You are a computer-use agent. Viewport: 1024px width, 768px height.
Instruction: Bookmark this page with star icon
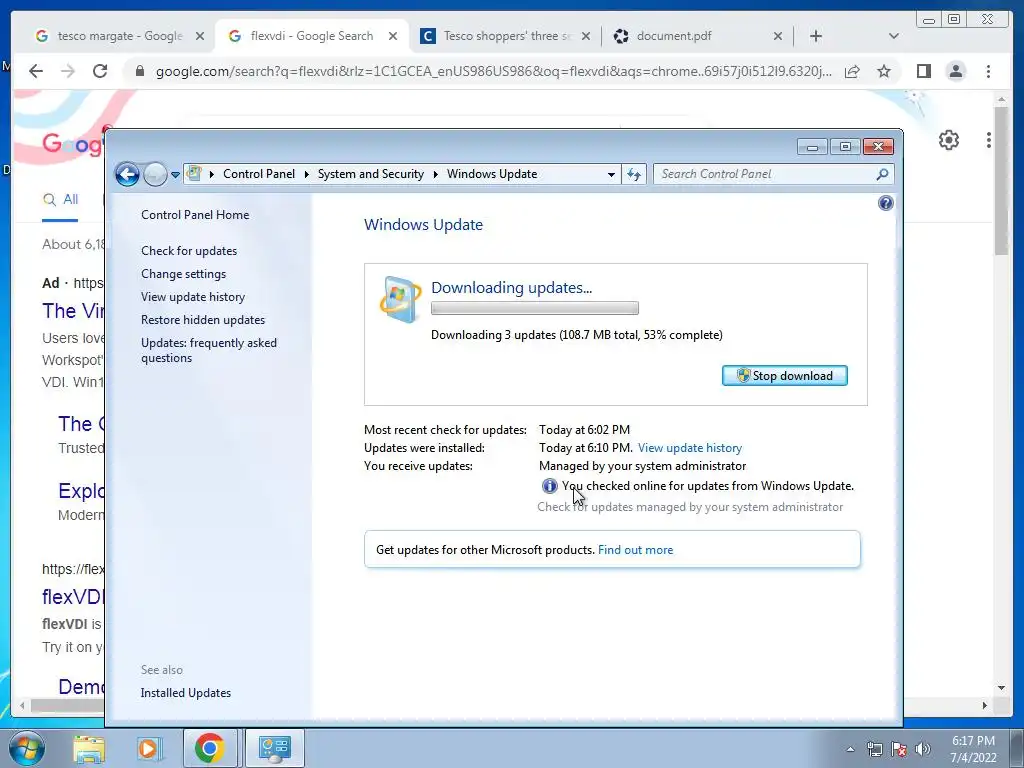[x=884, y=71]
